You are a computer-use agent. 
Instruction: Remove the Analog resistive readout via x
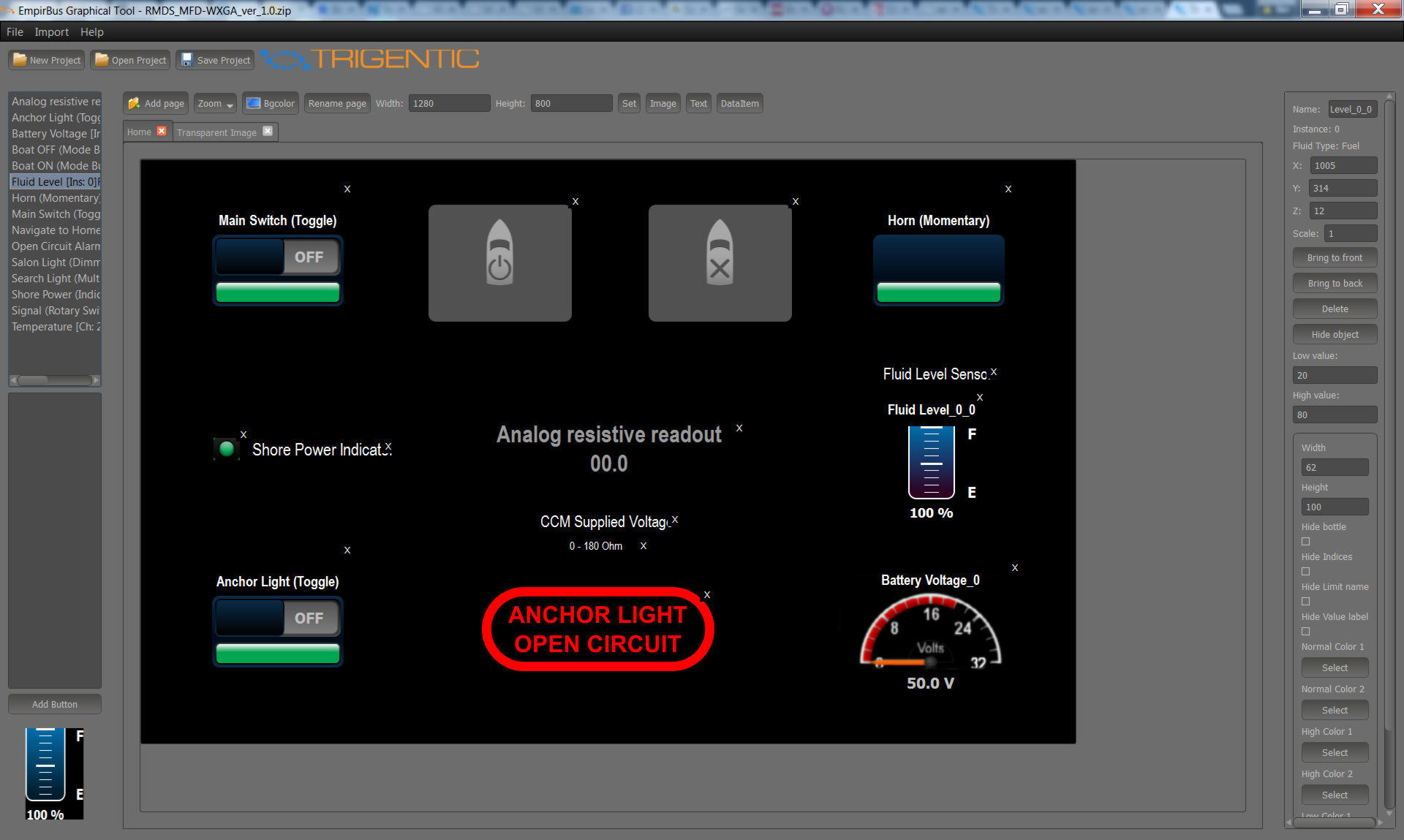739,428
